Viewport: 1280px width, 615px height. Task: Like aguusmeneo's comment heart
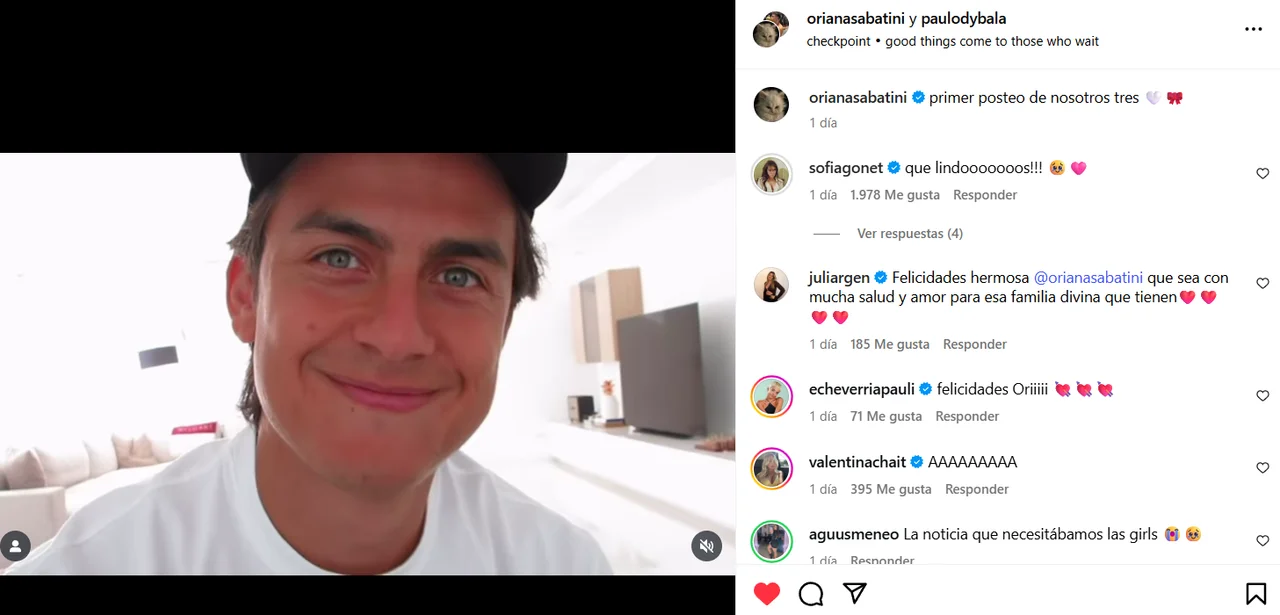click(1262, 541)
